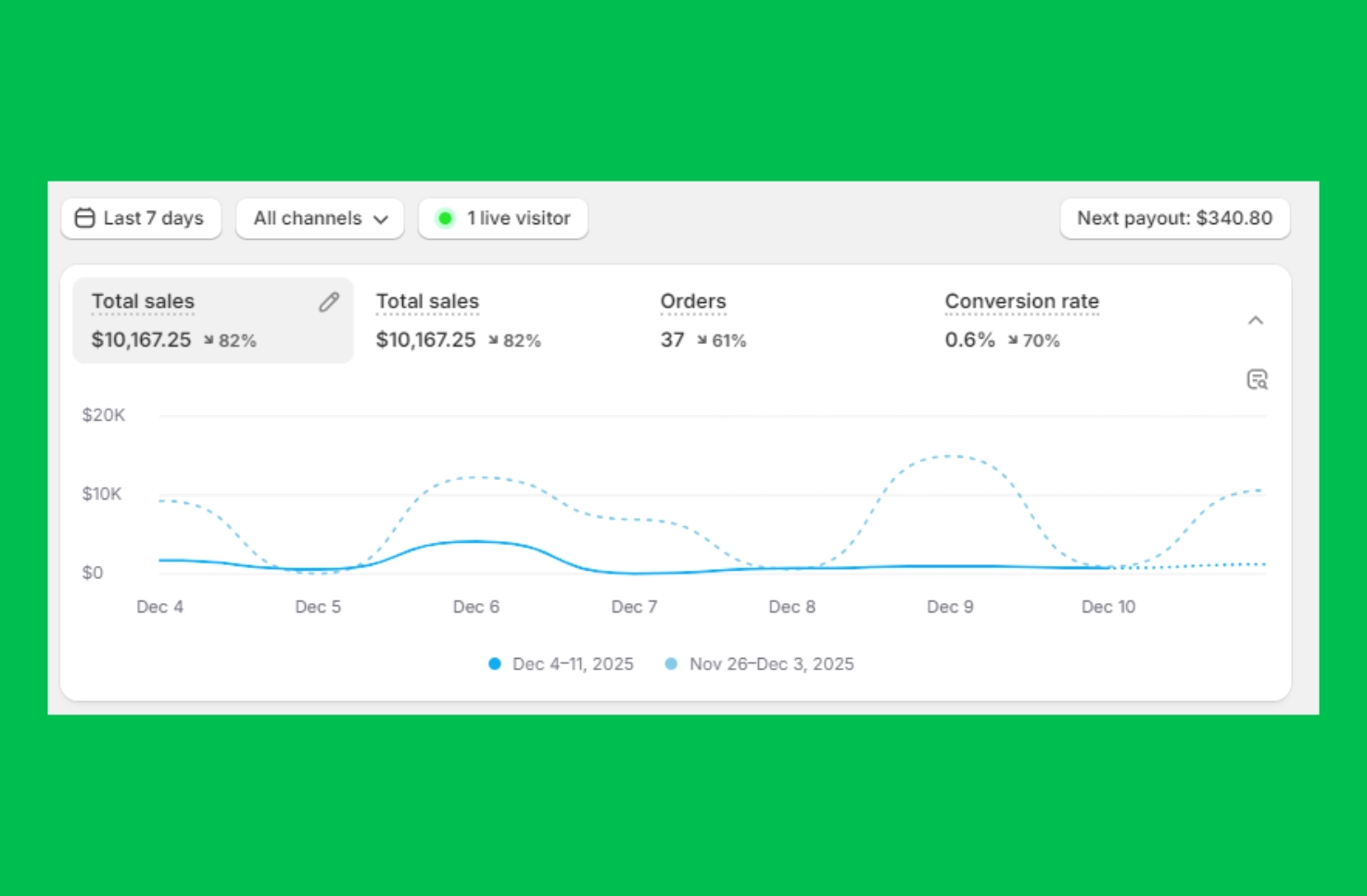Click the 1 live visitor button
The height and width of the screenshot is (896, 1367).
click(x=503, y=219)
